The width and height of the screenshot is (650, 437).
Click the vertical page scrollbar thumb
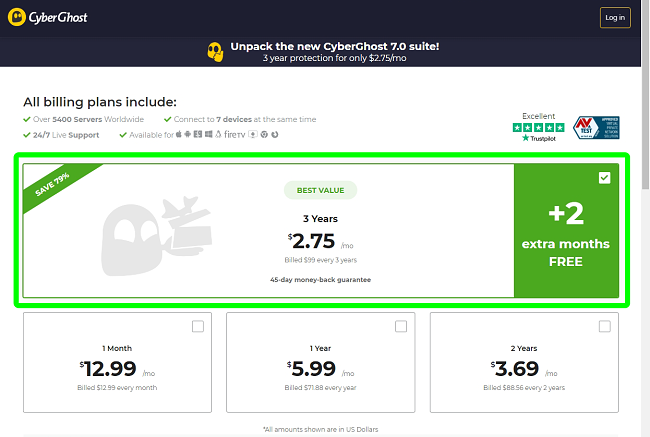tap(645, 95)
